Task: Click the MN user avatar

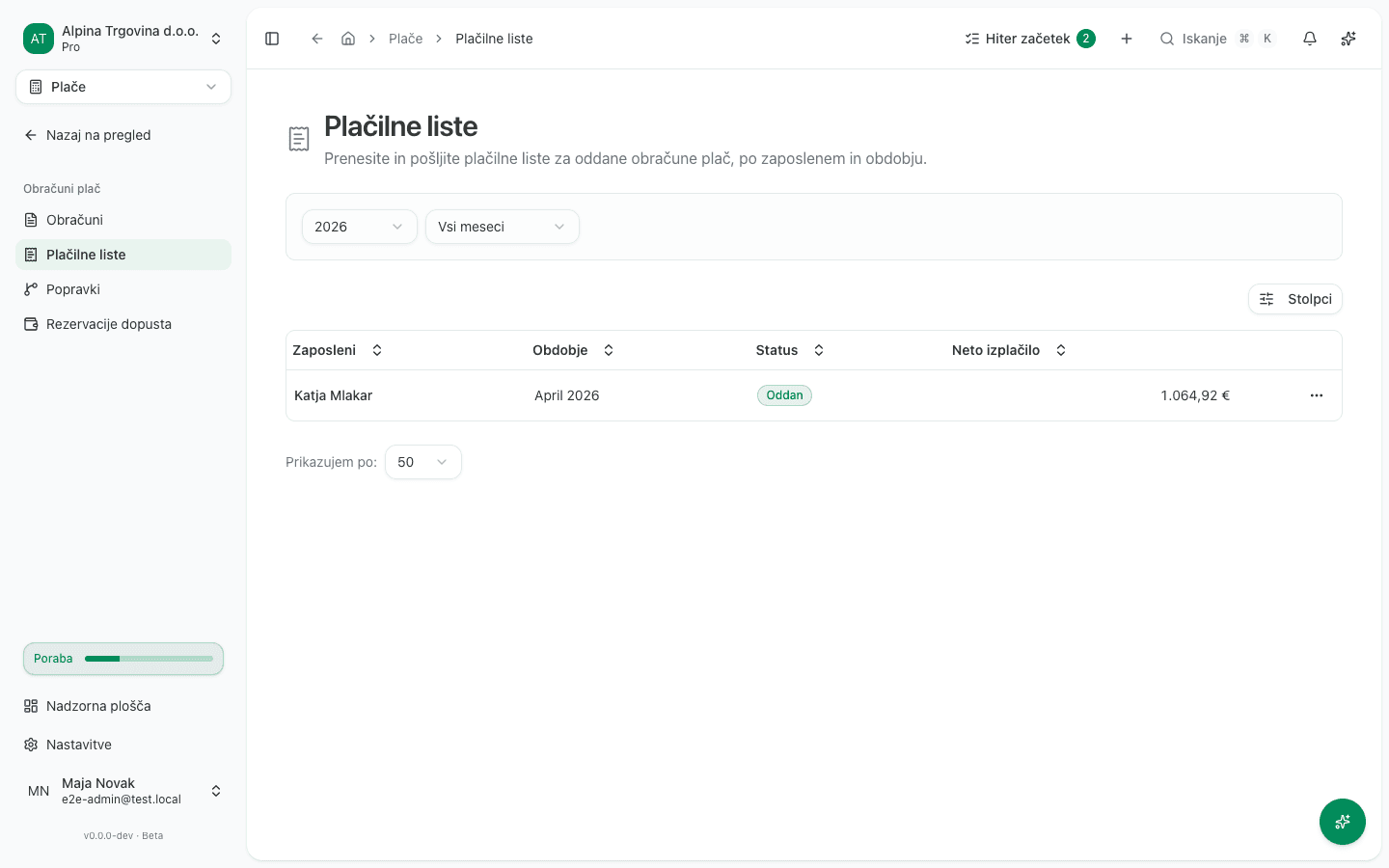Action: pos(39,791)
